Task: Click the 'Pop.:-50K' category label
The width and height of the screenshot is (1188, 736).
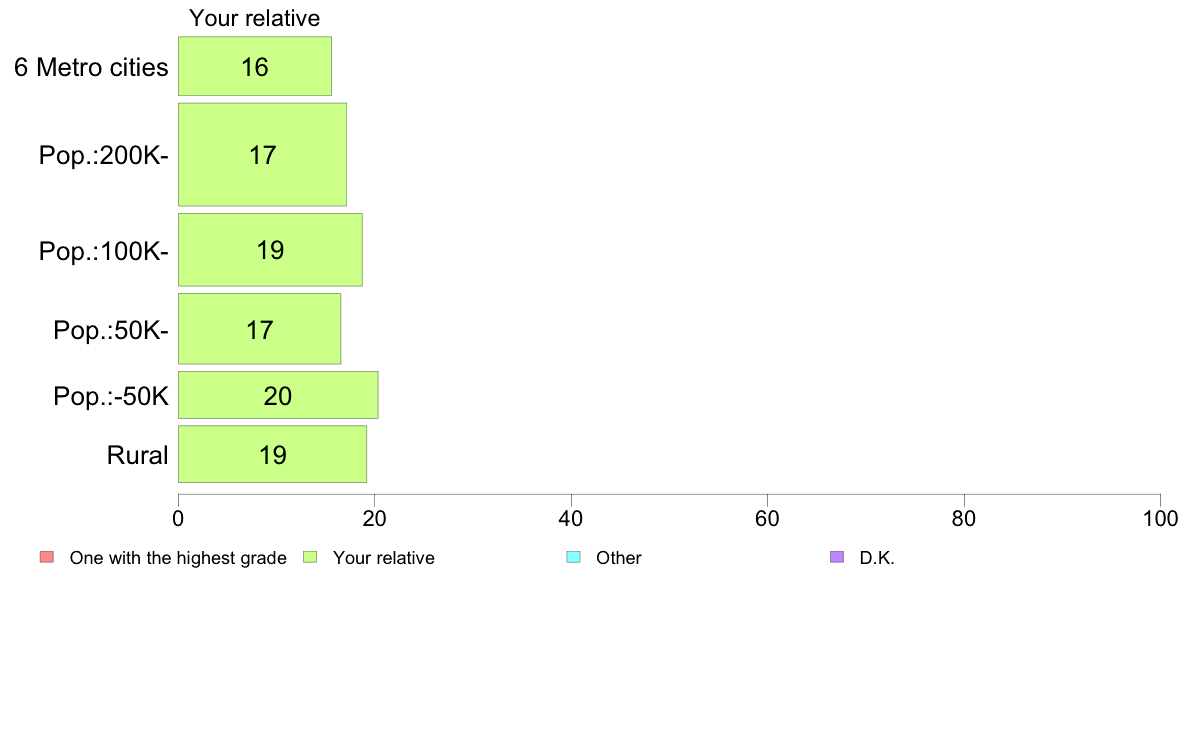Action: point(111,396)
